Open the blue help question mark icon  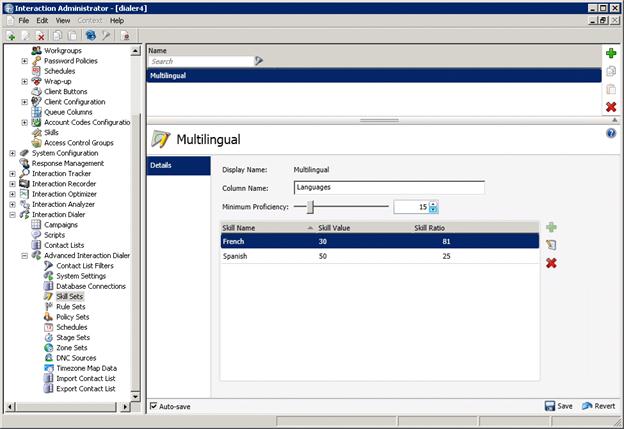click(x=610, y=133)
